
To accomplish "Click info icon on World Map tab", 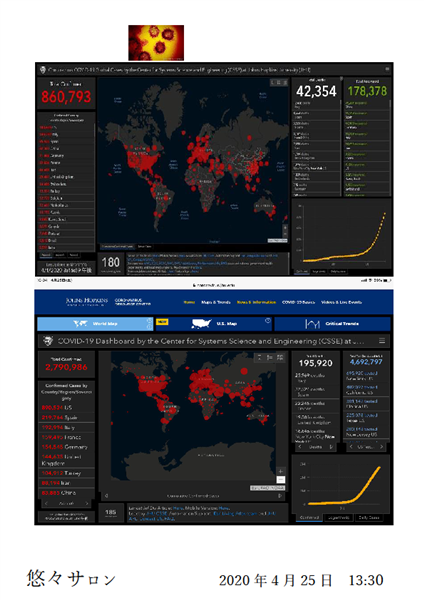I will point(149,321).
